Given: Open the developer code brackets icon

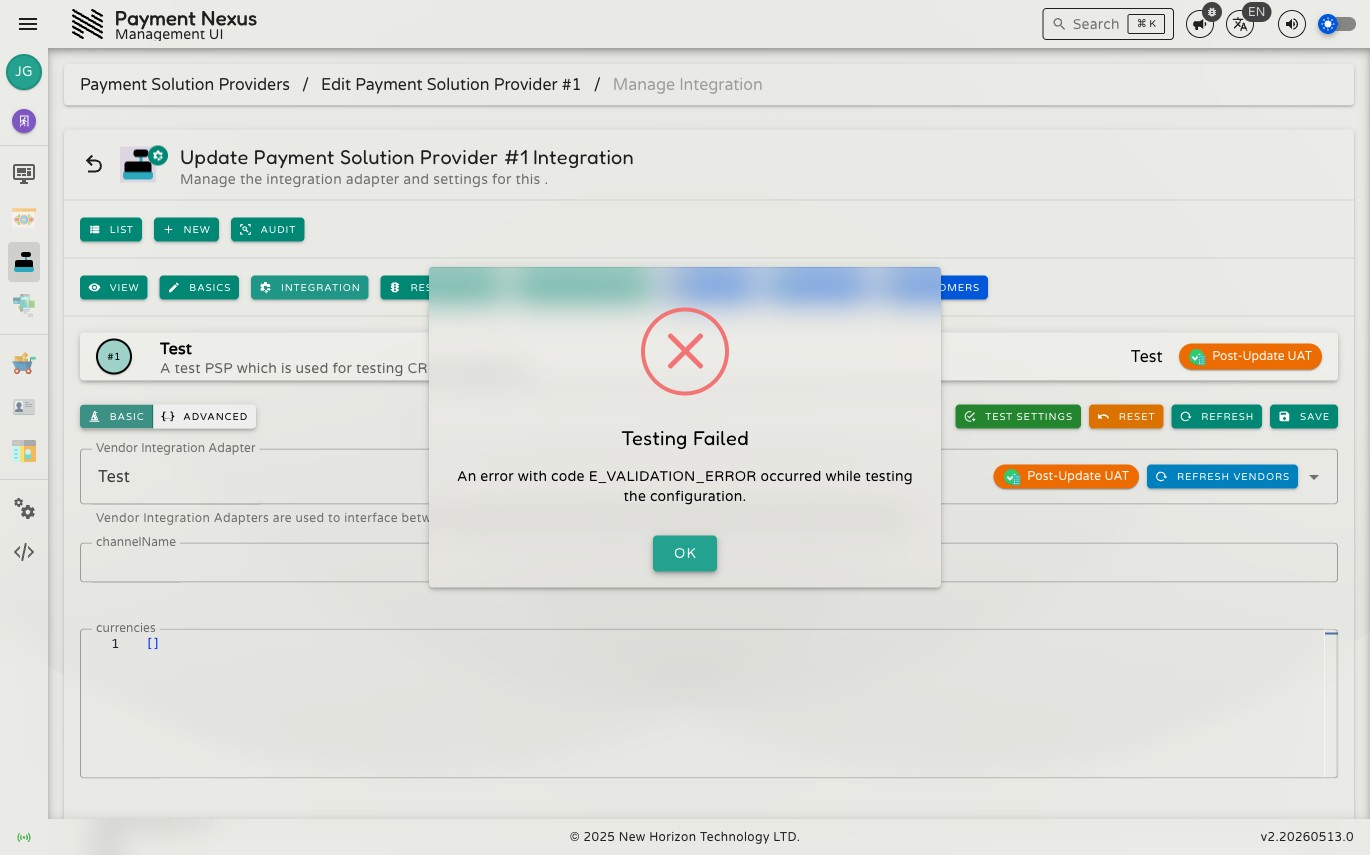Looking at the screenshot, I should click(x=24, y=552).
